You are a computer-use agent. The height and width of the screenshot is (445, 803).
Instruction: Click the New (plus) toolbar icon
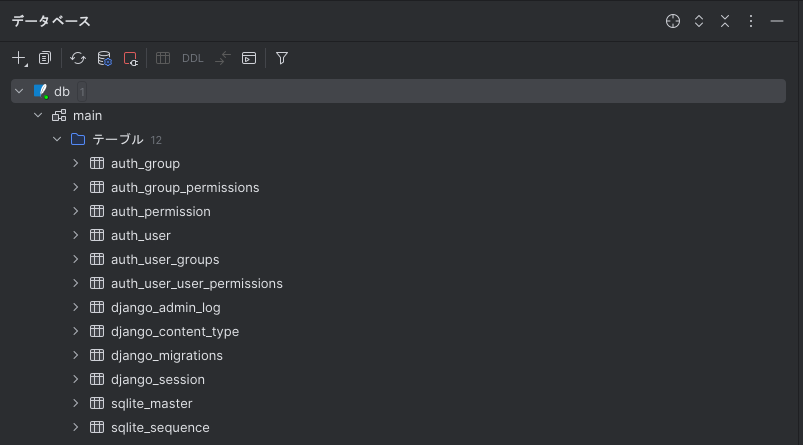pyautogui.click(x=19, y=58)
